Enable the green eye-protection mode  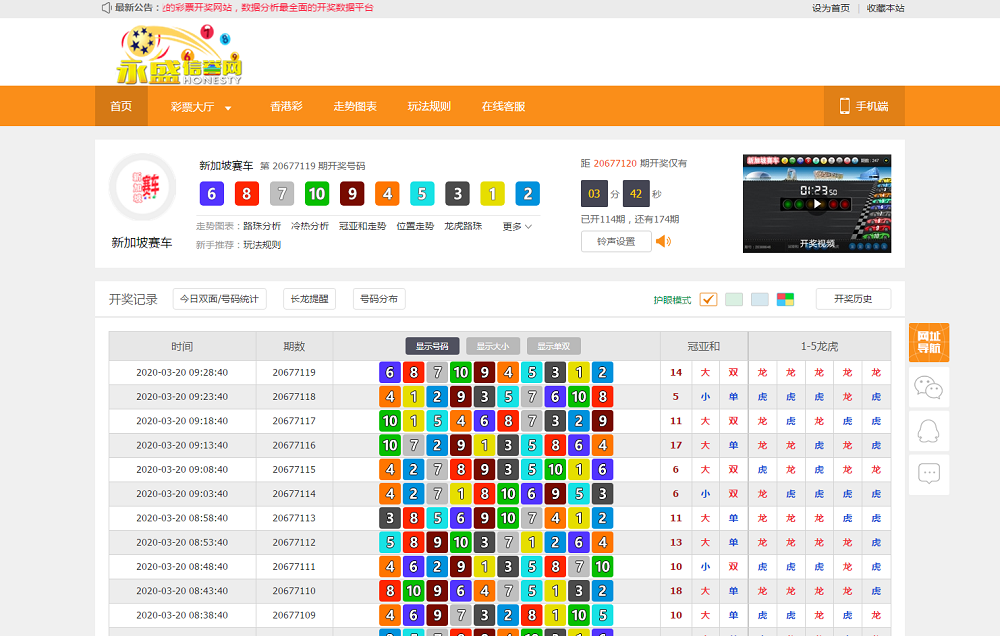734,299
